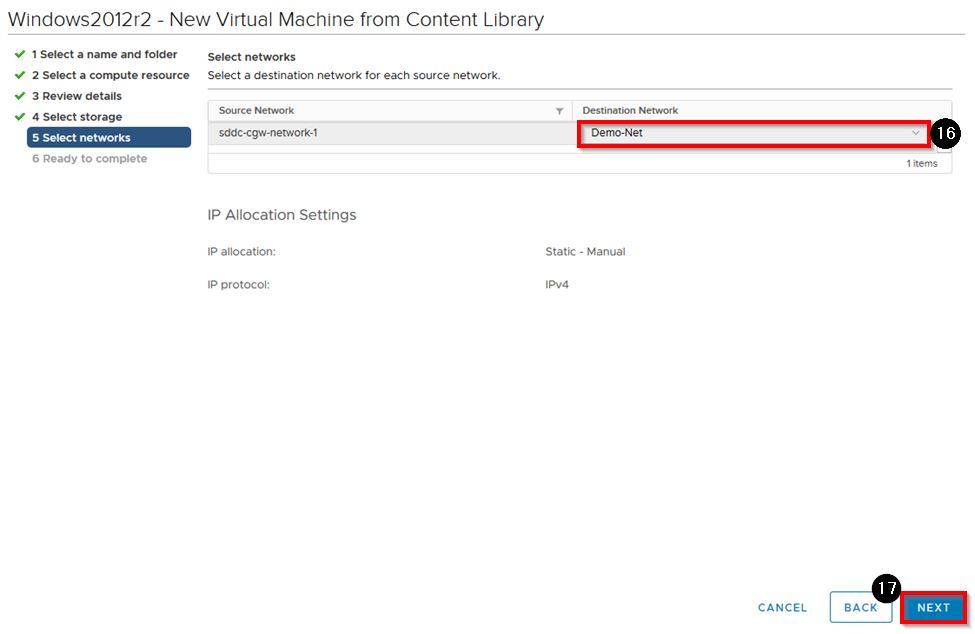Click the green checkmark beside Review details
The image size is (975, 634).
(20, 96)
